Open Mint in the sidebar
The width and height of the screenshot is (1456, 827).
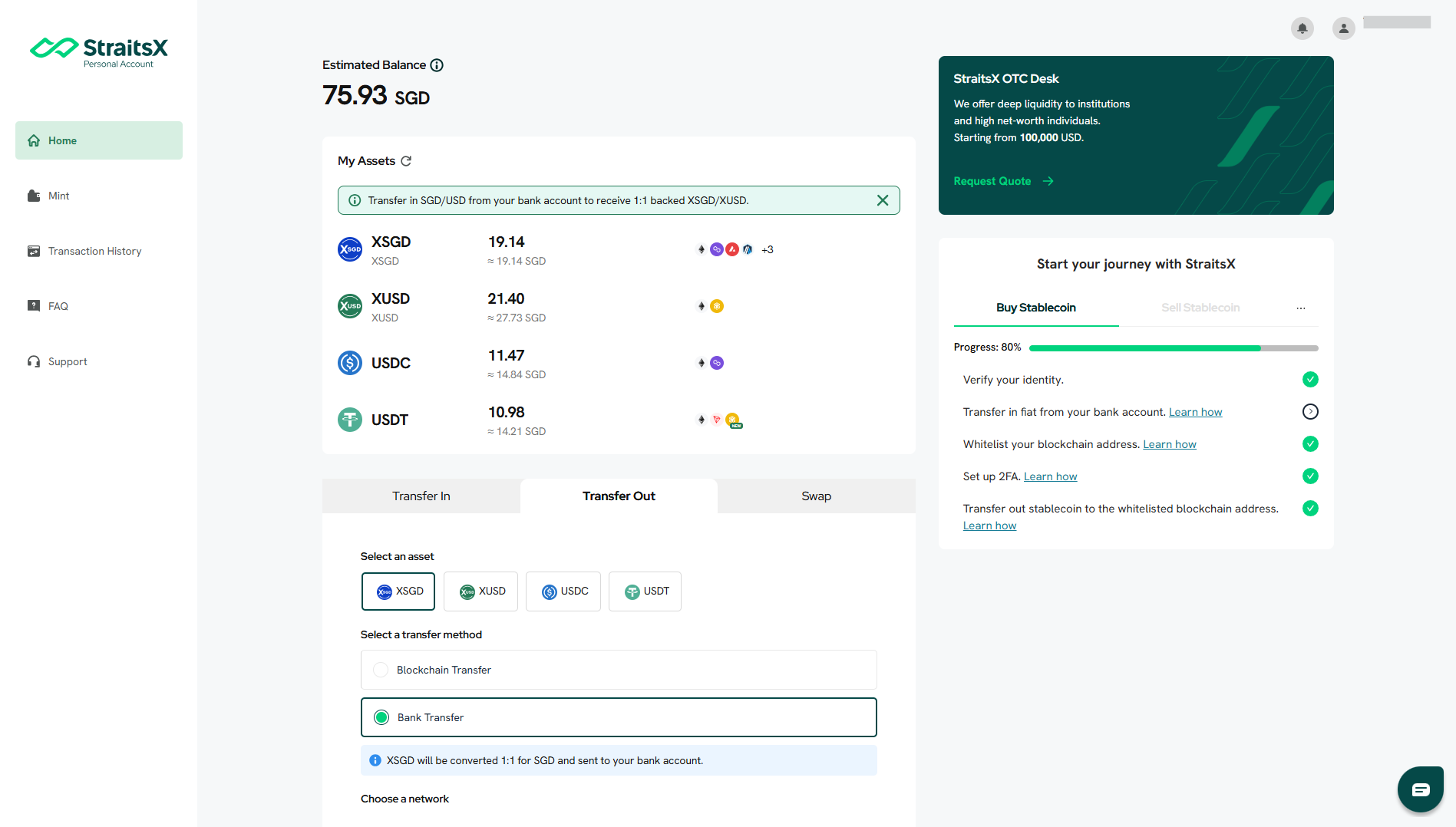(x=99, y=196)
